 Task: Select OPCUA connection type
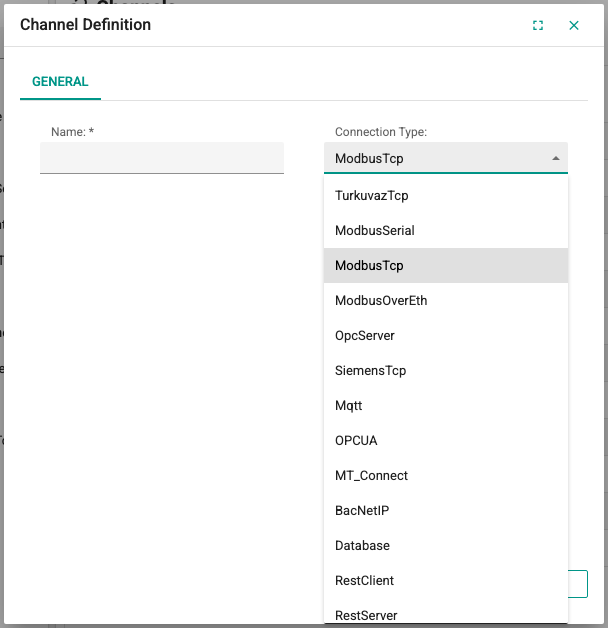tap(446, 440)
